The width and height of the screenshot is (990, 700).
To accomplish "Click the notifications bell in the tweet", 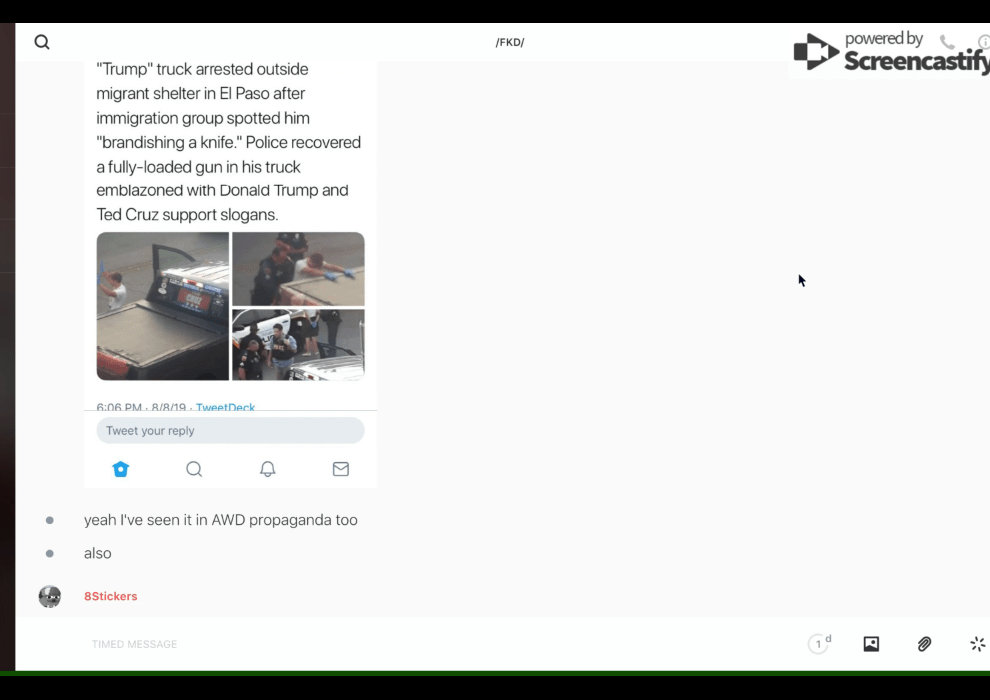I will [x=268, y=469].
